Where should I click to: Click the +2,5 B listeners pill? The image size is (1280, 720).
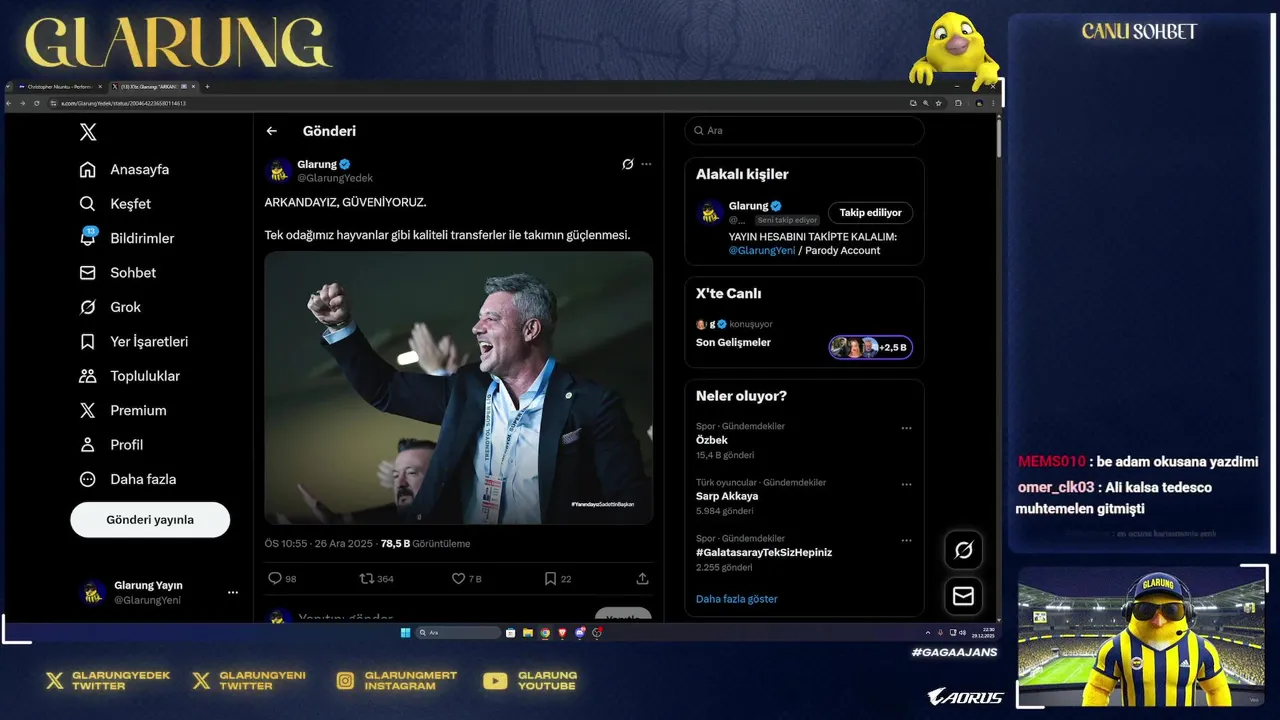click(870, 348)
